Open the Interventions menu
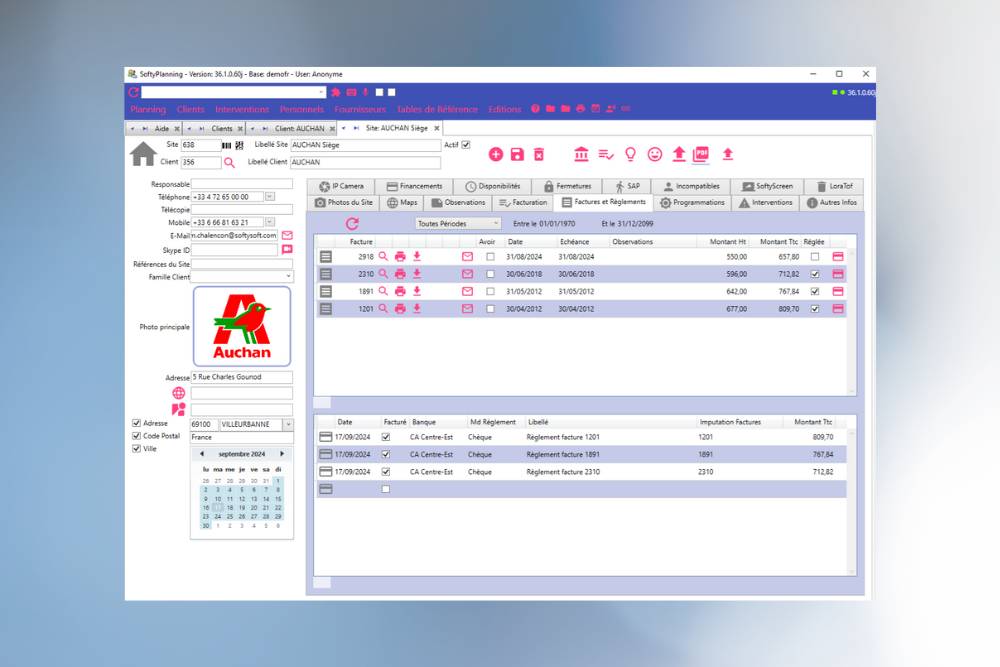Screen dimensions: 1000x667 pyautogui.click(x=242, y=109)
